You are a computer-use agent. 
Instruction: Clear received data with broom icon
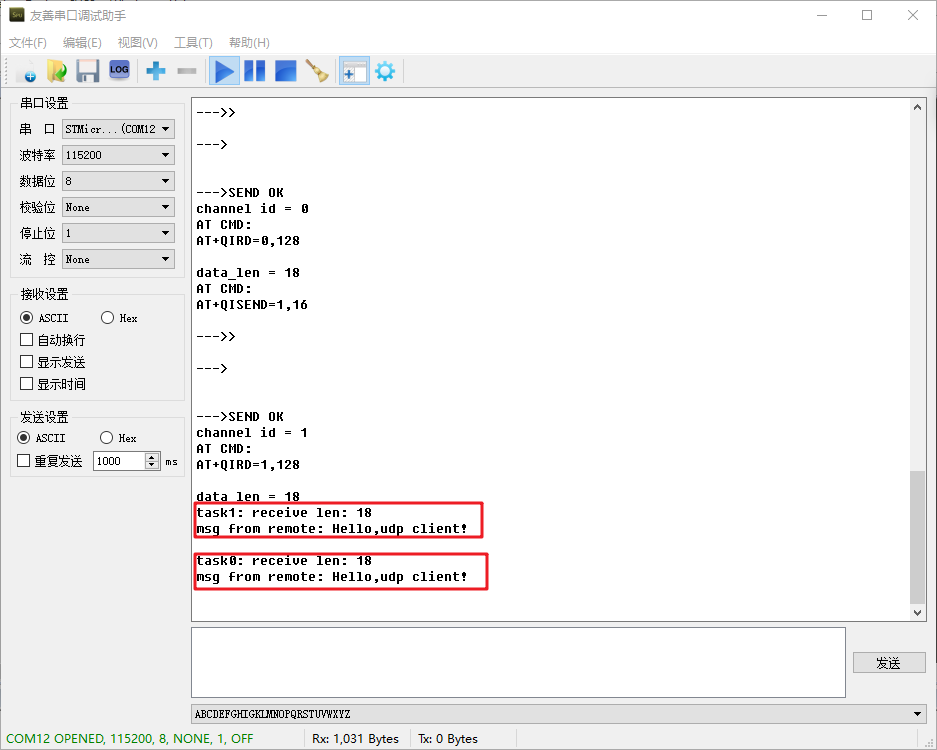click(317, 71)
